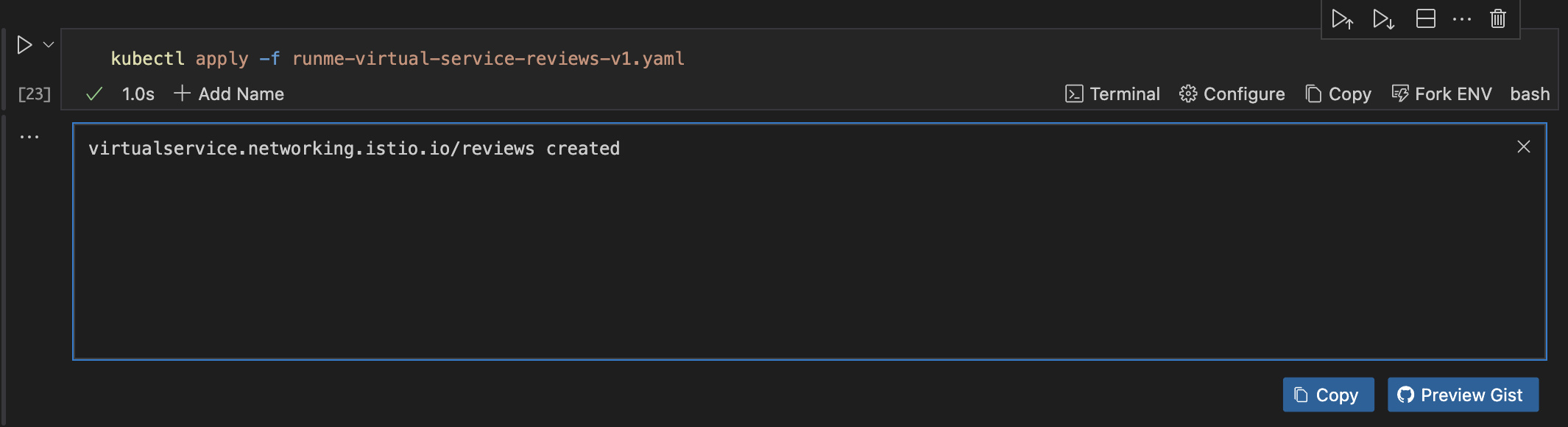Click Fork ENV in cell status bar
The height and width of the screenshot is (427, 1568).
pos(1441,94)
